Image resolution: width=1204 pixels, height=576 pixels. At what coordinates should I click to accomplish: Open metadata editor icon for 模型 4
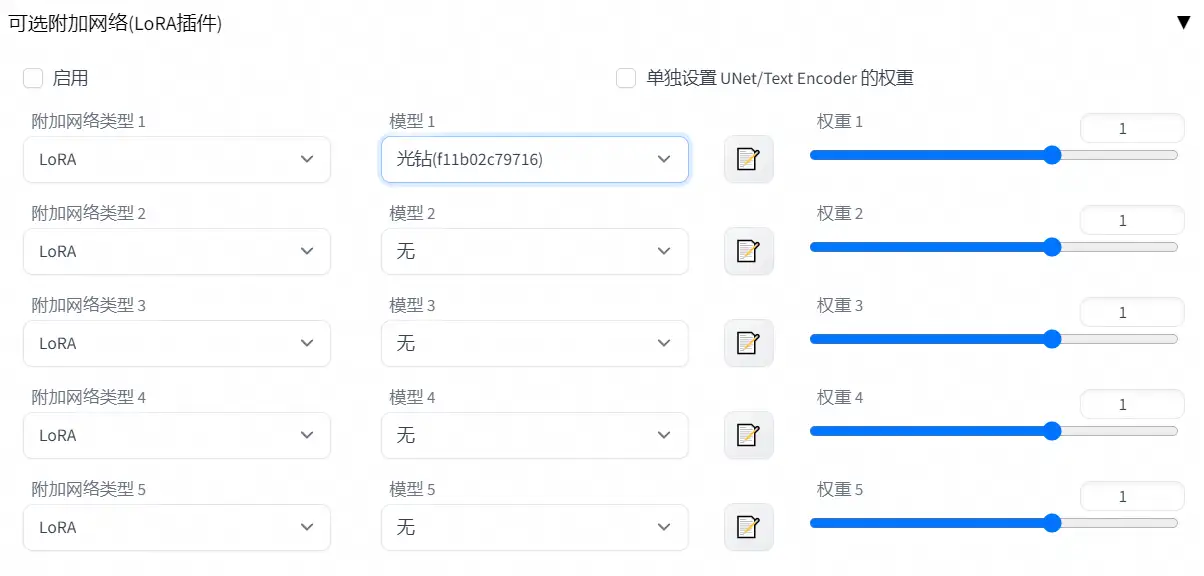coord(749,435)
